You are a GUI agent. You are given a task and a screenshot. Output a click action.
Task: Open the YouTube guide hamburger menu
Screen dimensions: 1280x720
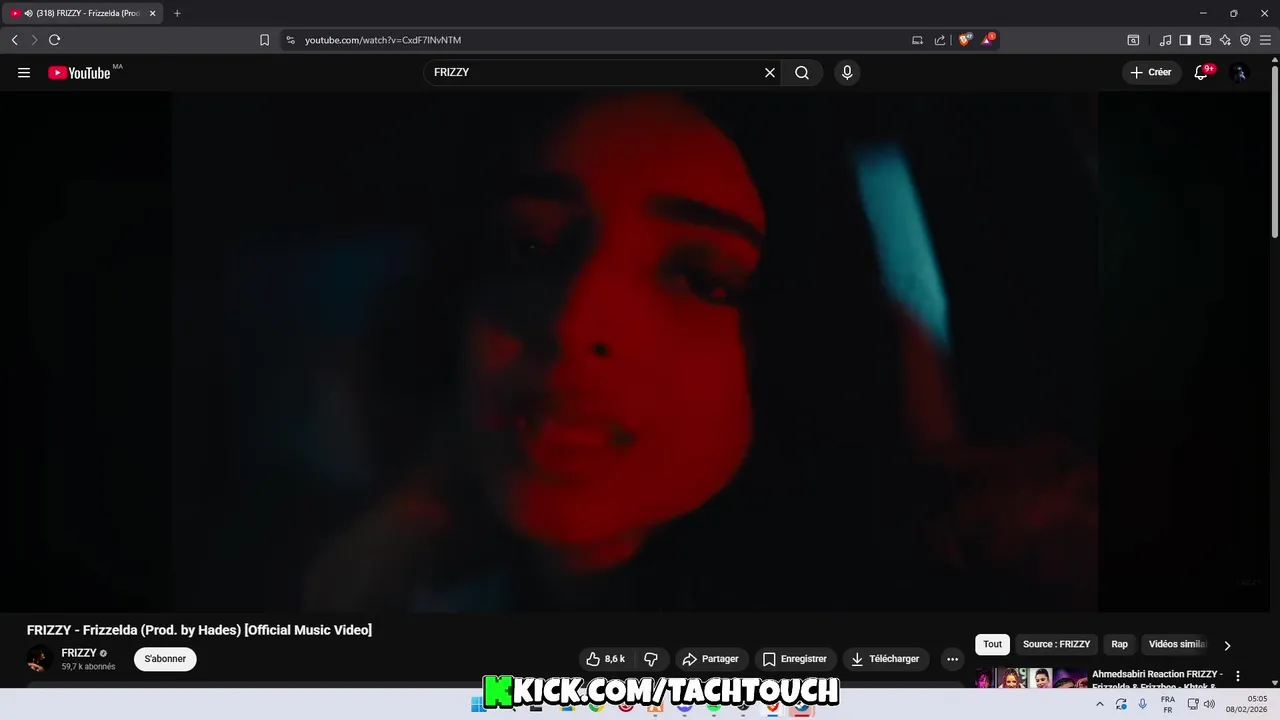click(x=24, y=72)
